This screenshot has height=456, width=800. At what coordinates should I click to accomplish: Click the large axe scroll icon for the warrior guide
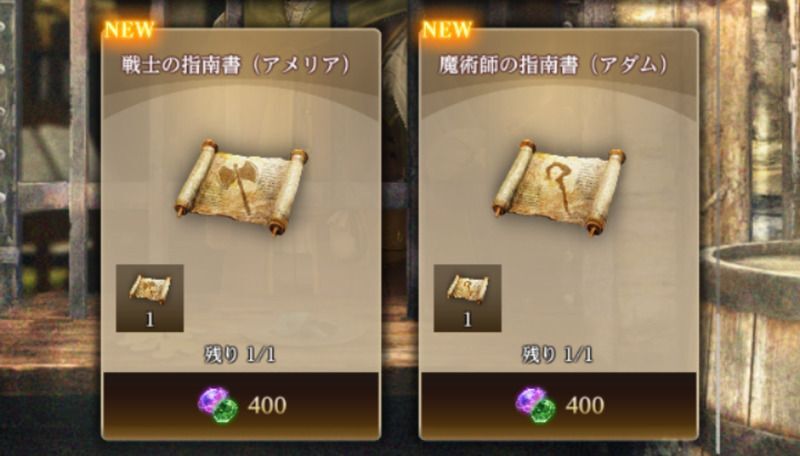coord(241,187)
